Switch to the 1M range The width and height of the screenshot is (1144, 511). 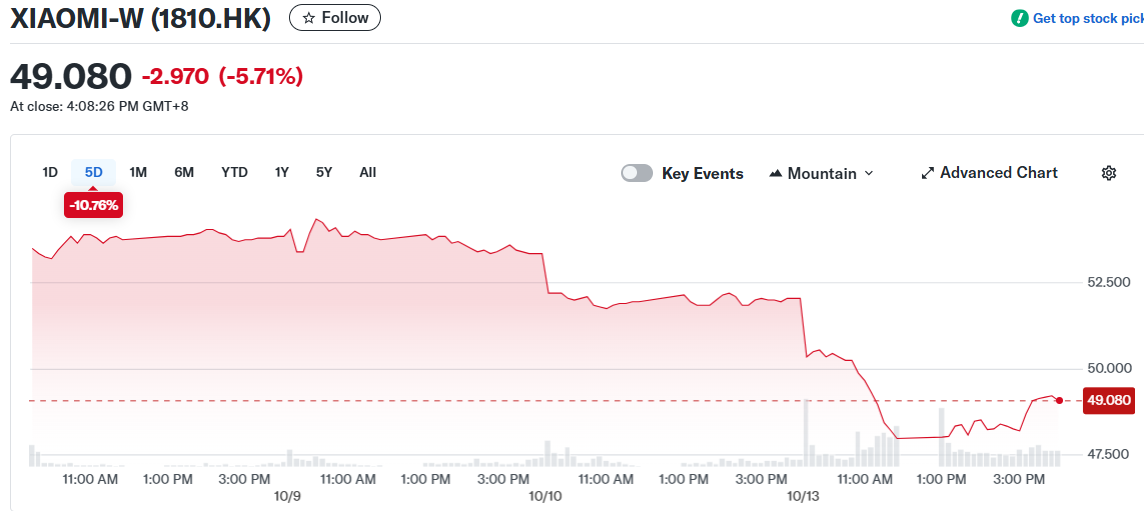tap(138, 172)
